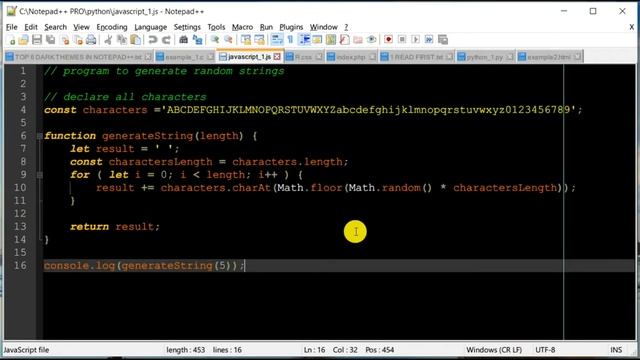This screenshot has height=360, width=640.
Task: Open the Macro menu
Action: point(242,27)
